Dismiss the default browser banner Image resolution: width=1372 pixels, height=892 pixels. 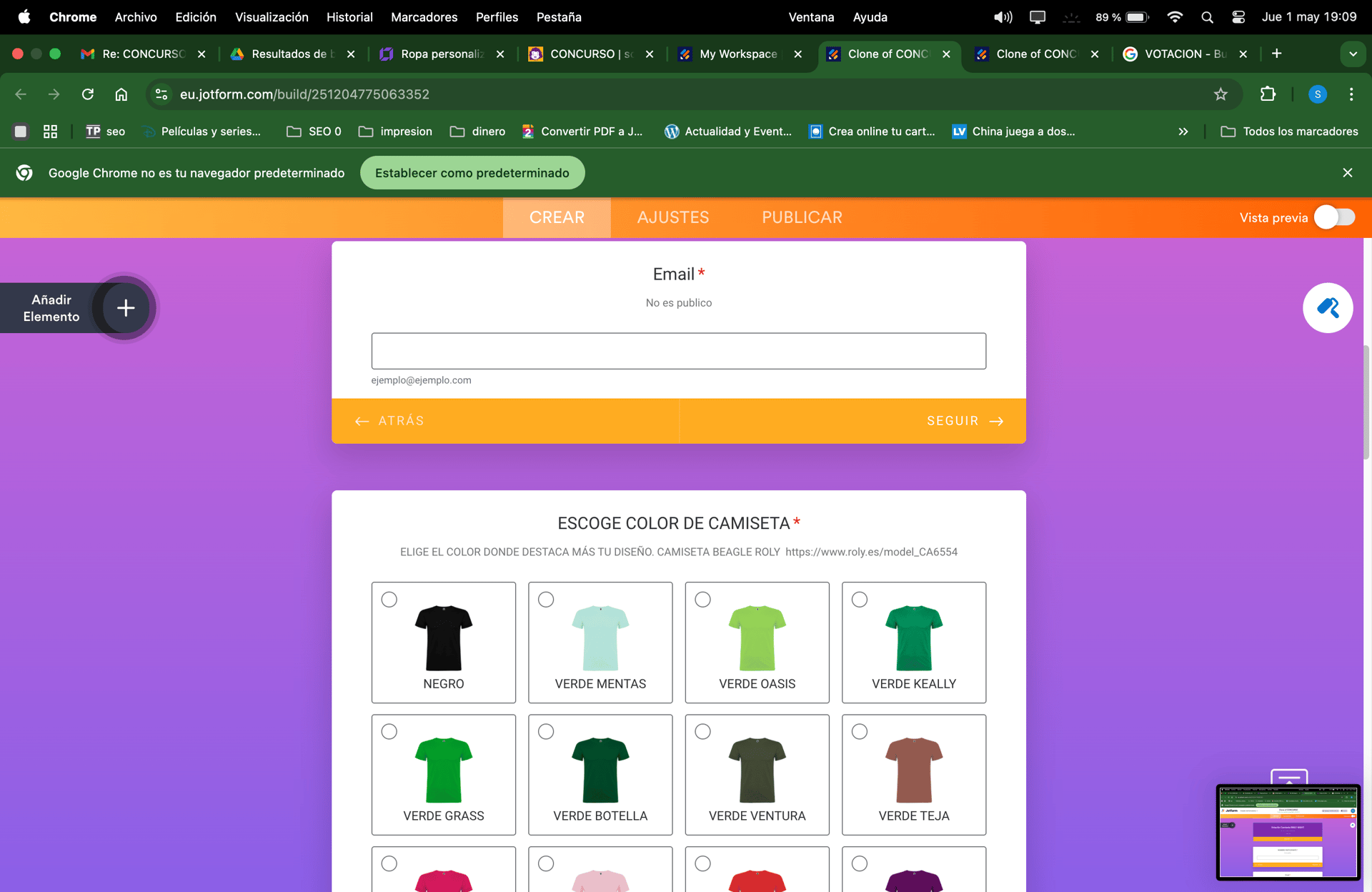[1347, 173]
